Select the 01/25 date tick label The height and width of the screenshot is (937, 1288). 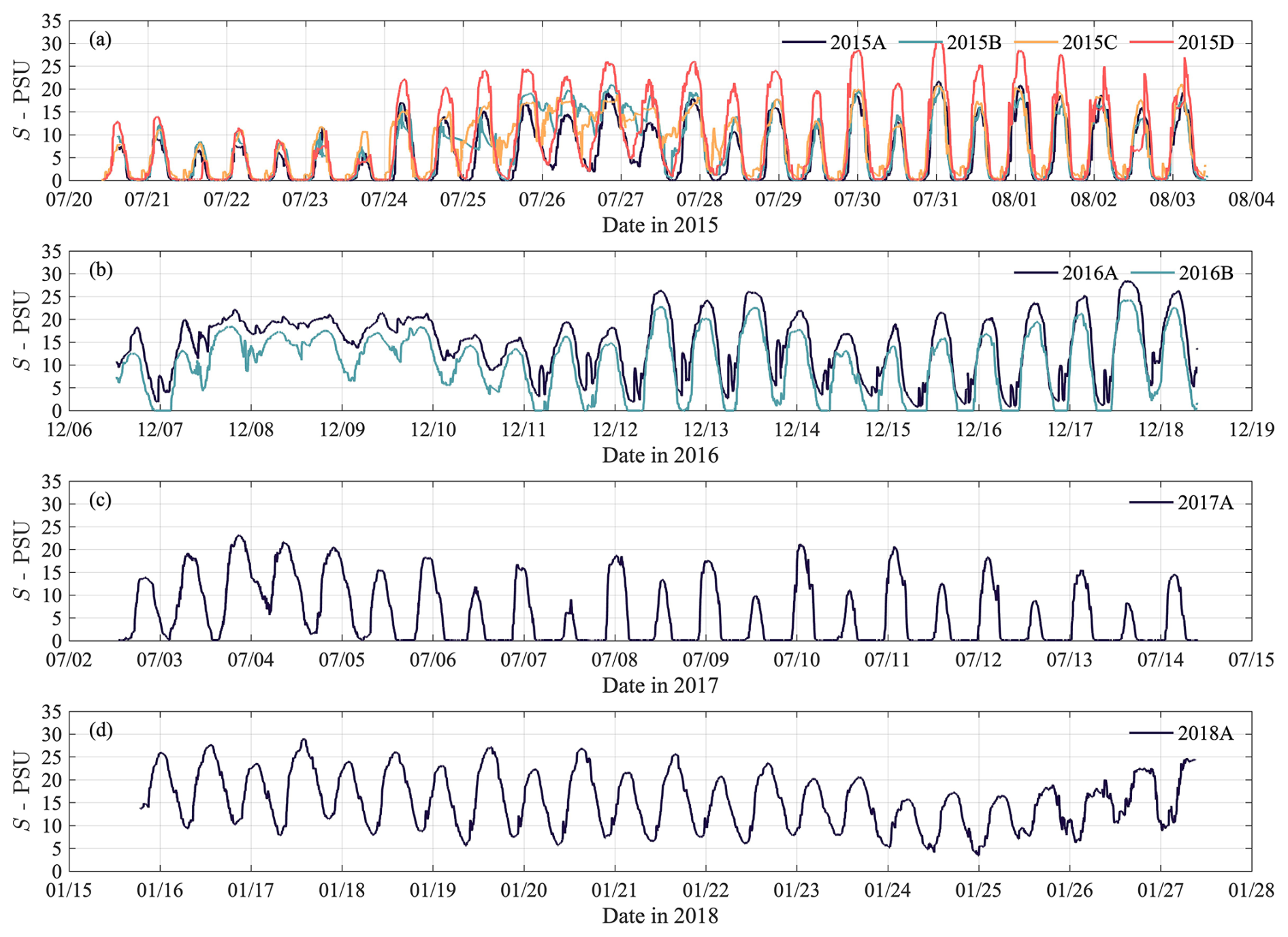(978, 891)
